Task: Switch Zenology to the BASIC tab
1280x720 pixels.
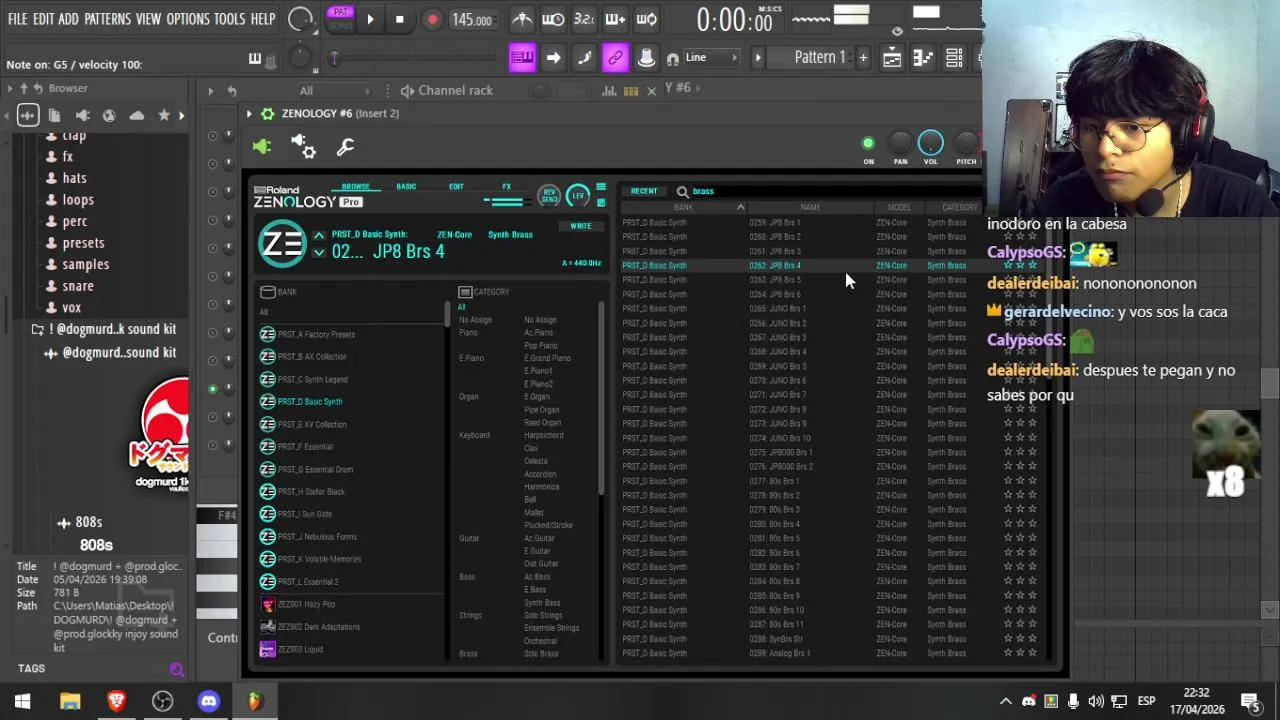Action: point(406,186)
